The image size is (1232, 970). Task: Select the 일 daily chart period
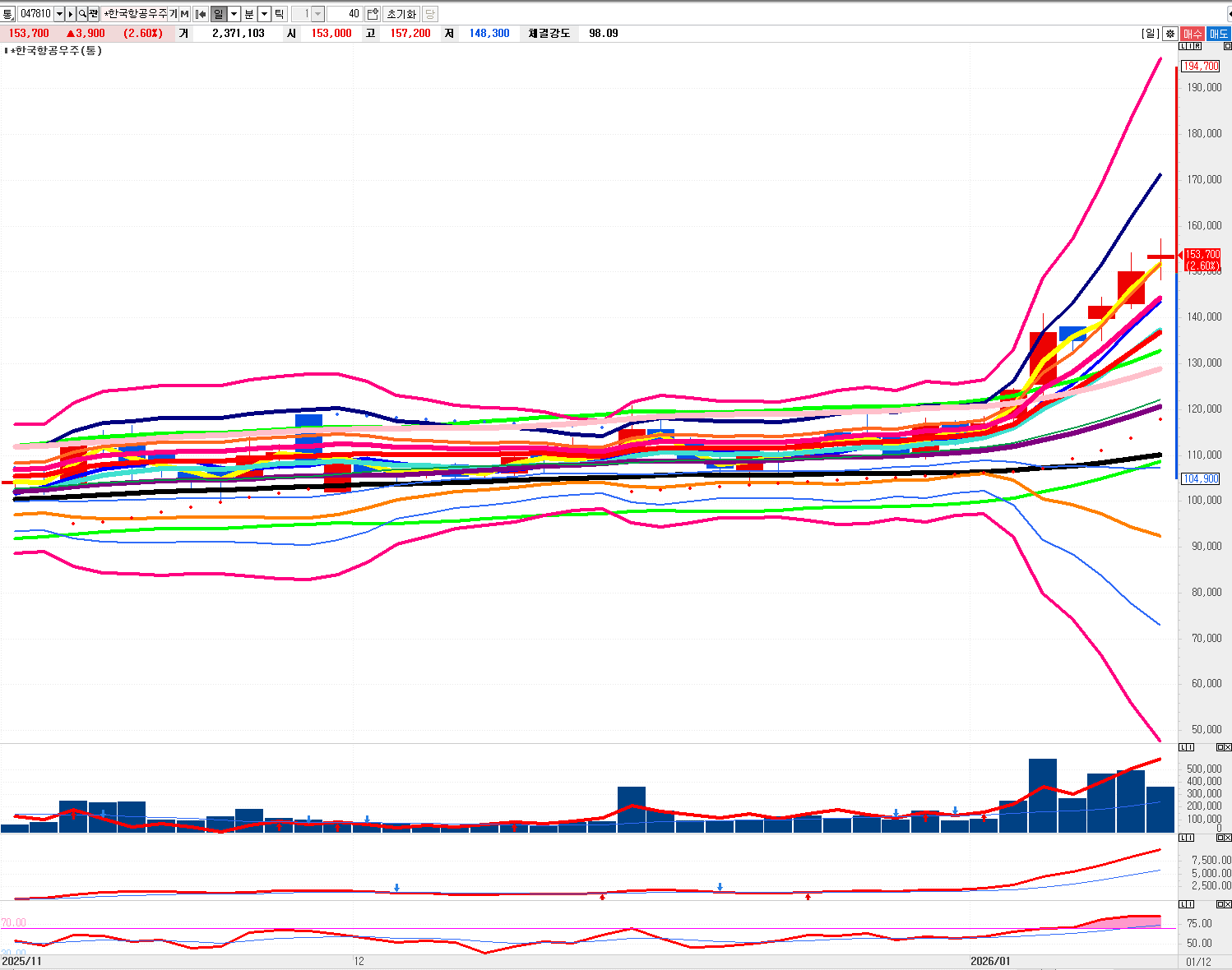coord(218,14)
